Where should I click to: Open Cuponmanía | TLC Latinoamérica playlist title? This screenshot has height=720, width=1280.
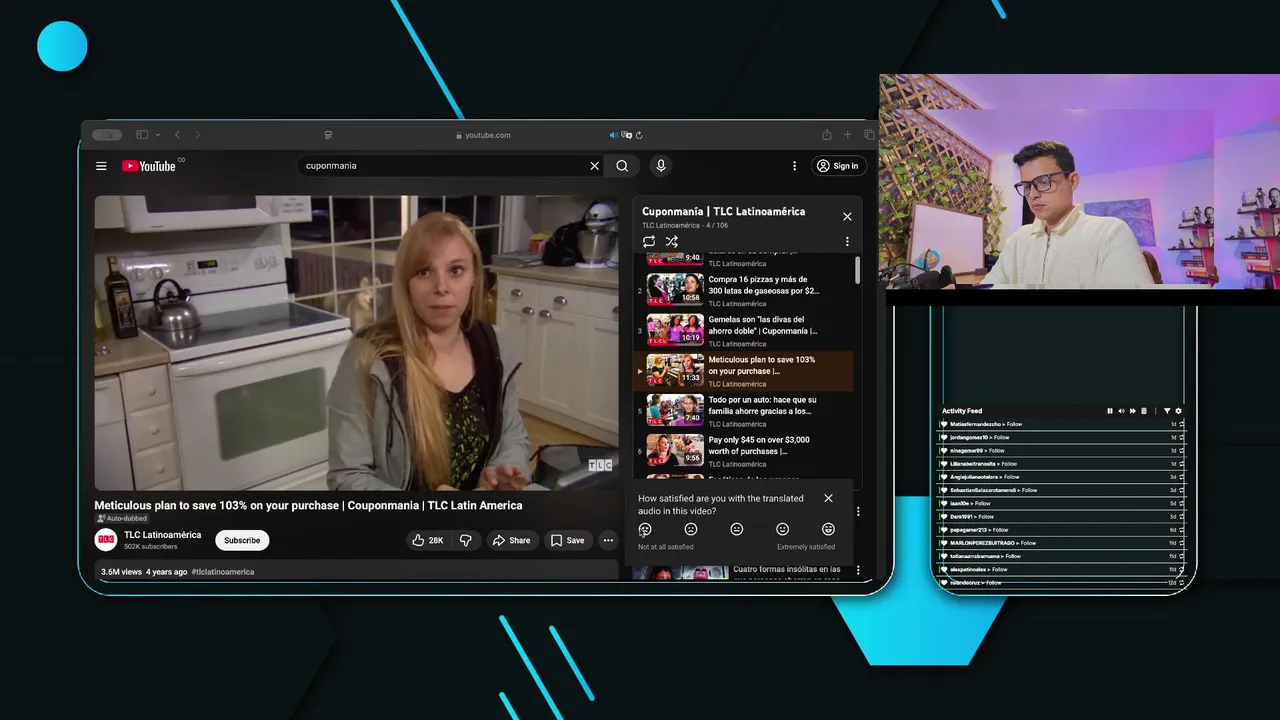coord(723,211)
